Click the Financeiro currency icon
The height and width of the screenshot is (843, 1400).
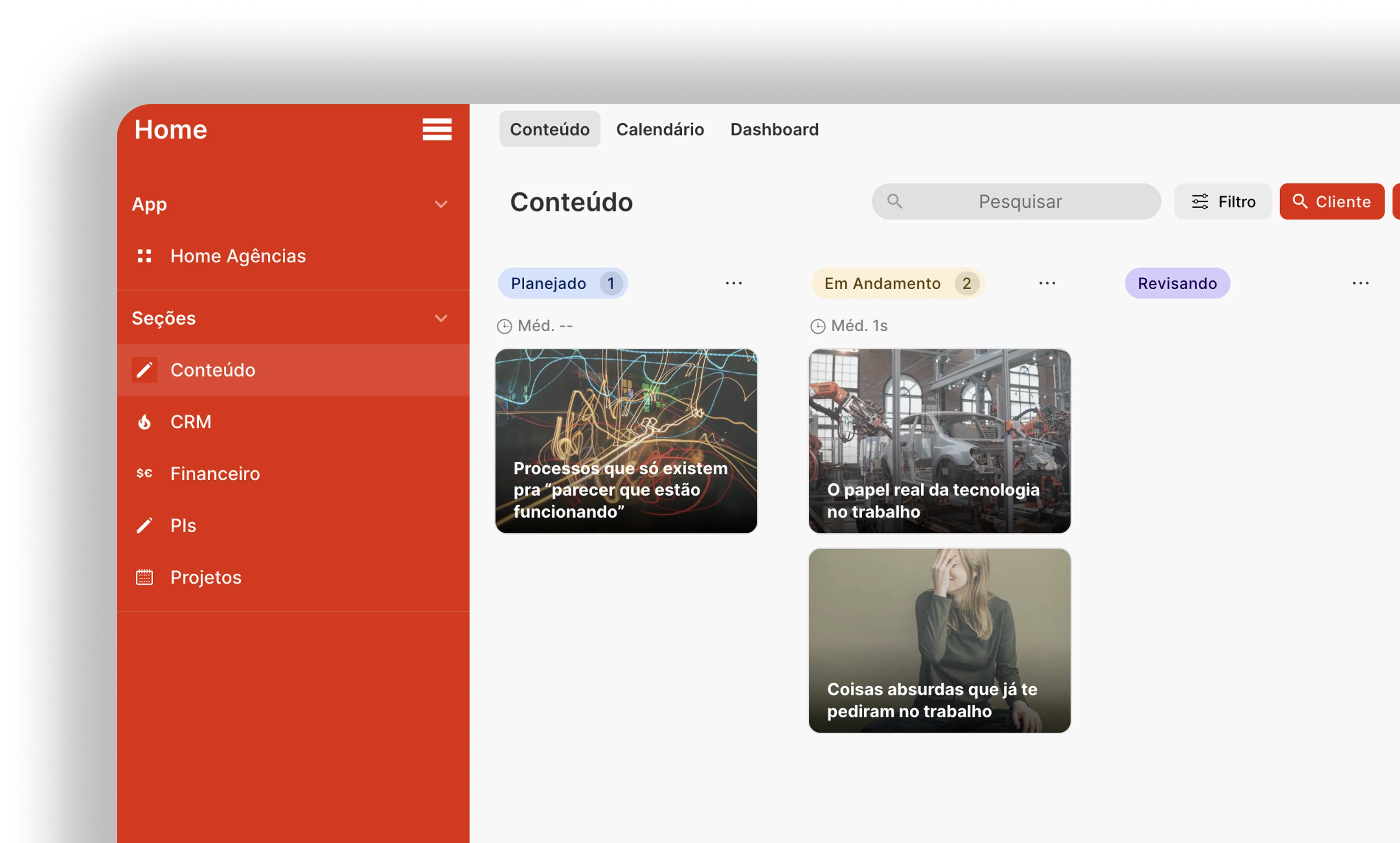click(x=145, y=473)
